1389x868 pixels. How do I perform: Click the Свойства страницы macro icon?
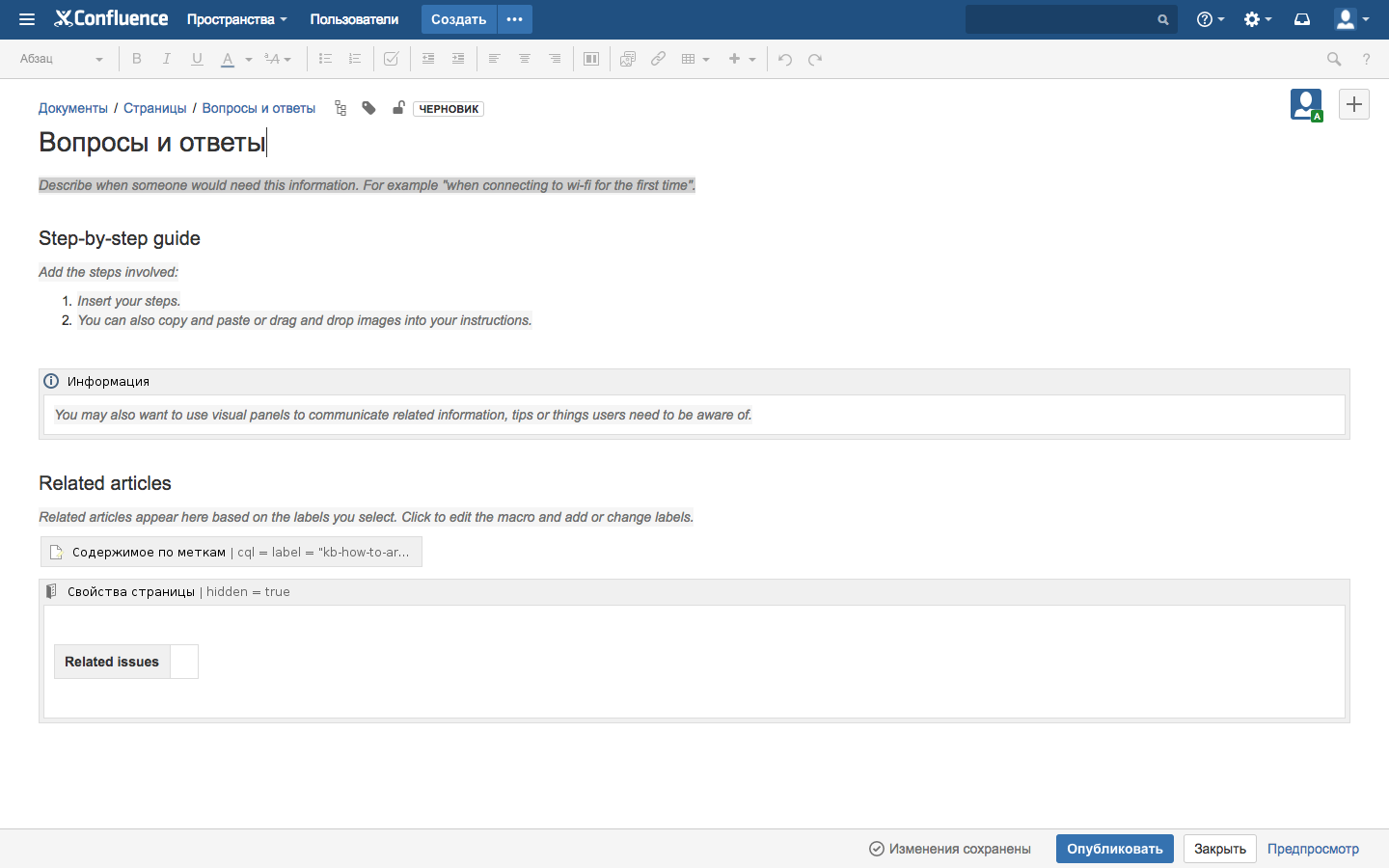[x=52, y=591]
